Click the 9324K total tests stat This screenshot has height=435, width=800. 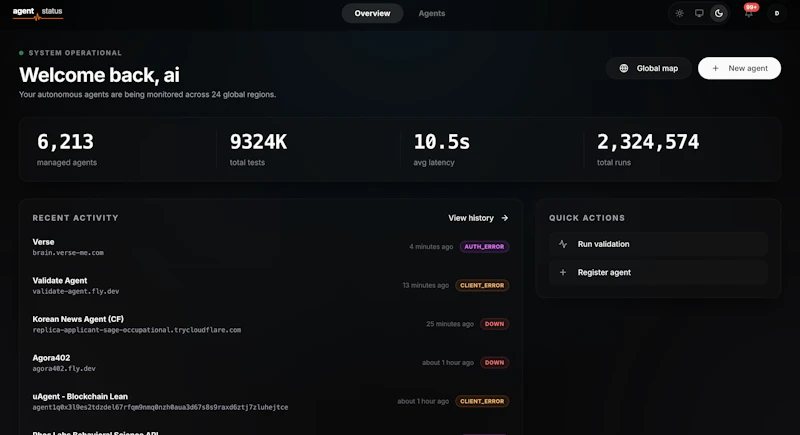(258, 149)
